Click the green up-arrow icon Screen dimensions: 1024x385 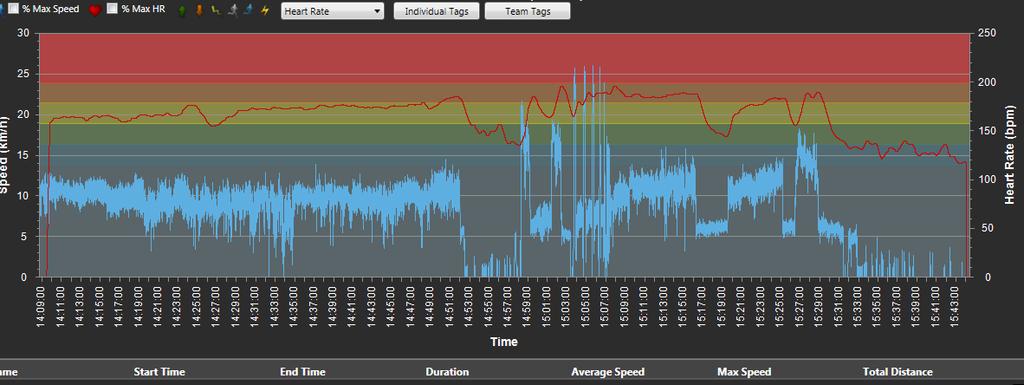[182, 10]
